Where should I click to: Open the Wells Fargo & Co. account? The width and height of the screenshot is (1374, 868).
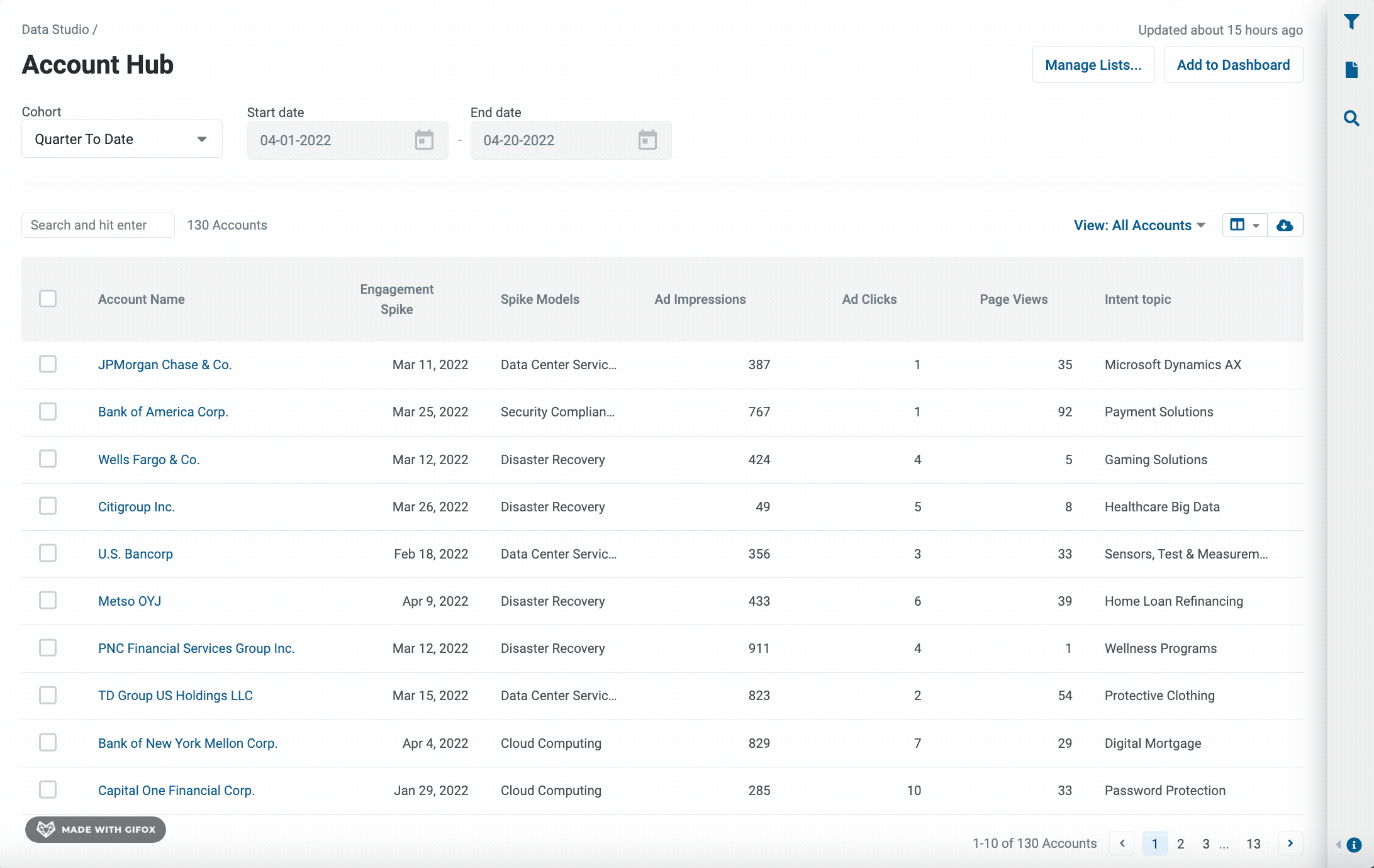coord(148,460)
